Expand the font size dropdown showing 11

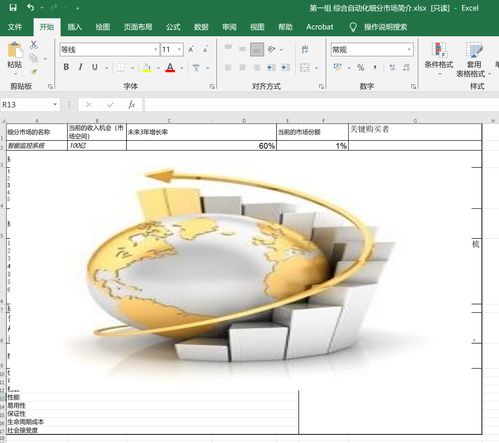[179, 50]
